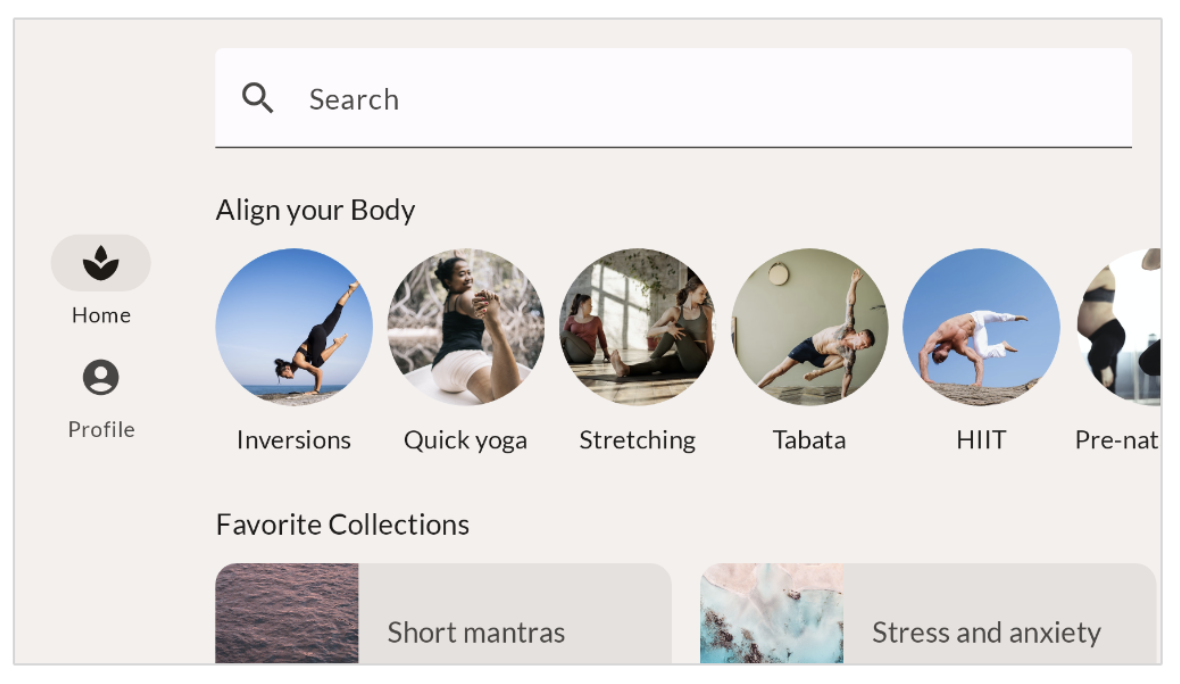
Task: Select the Tabata circular photo
Action: pyautogui.click(x=810, y=327)
